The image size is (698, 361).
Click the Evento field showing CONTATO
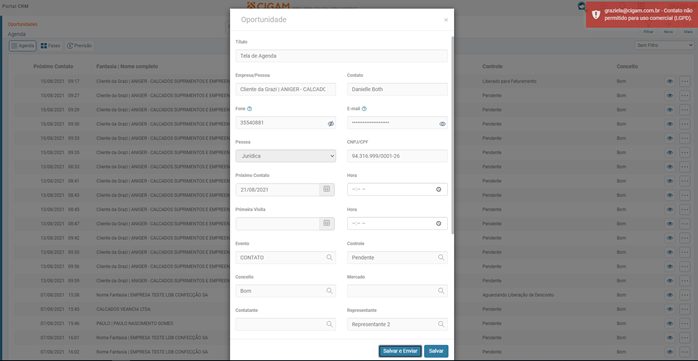point(286,257)
